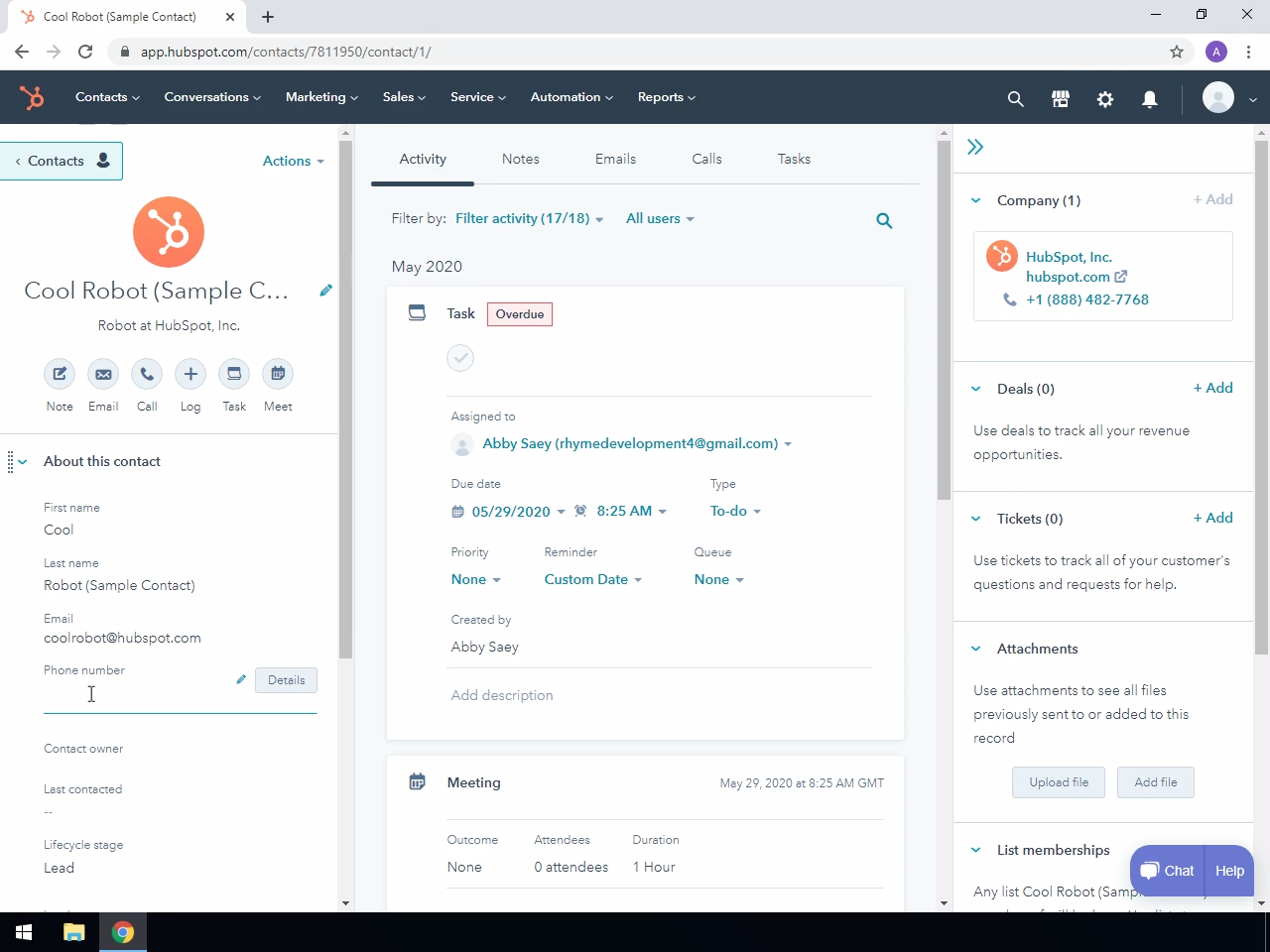
Task: Click the Chrome icon in the taskbar
Action: tap(123, 932)
